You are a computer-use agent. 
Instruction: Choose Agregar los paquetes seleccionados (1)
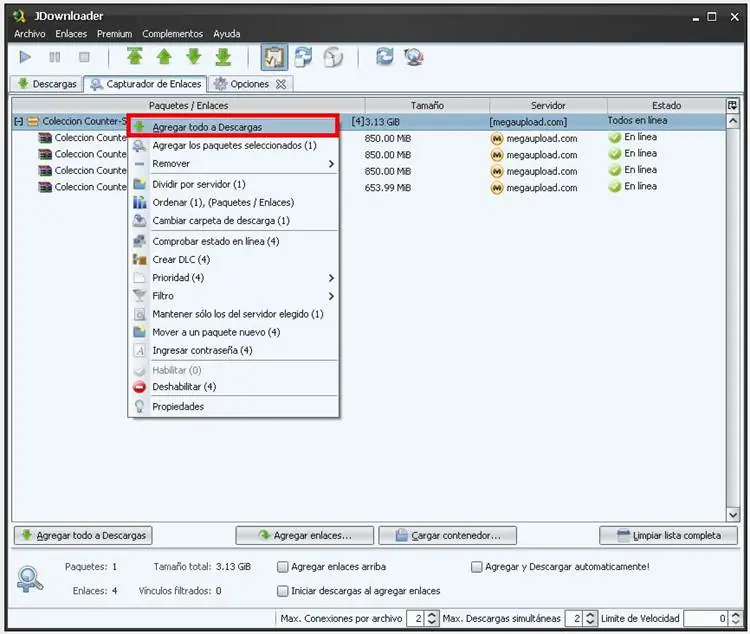coord(233,145)
